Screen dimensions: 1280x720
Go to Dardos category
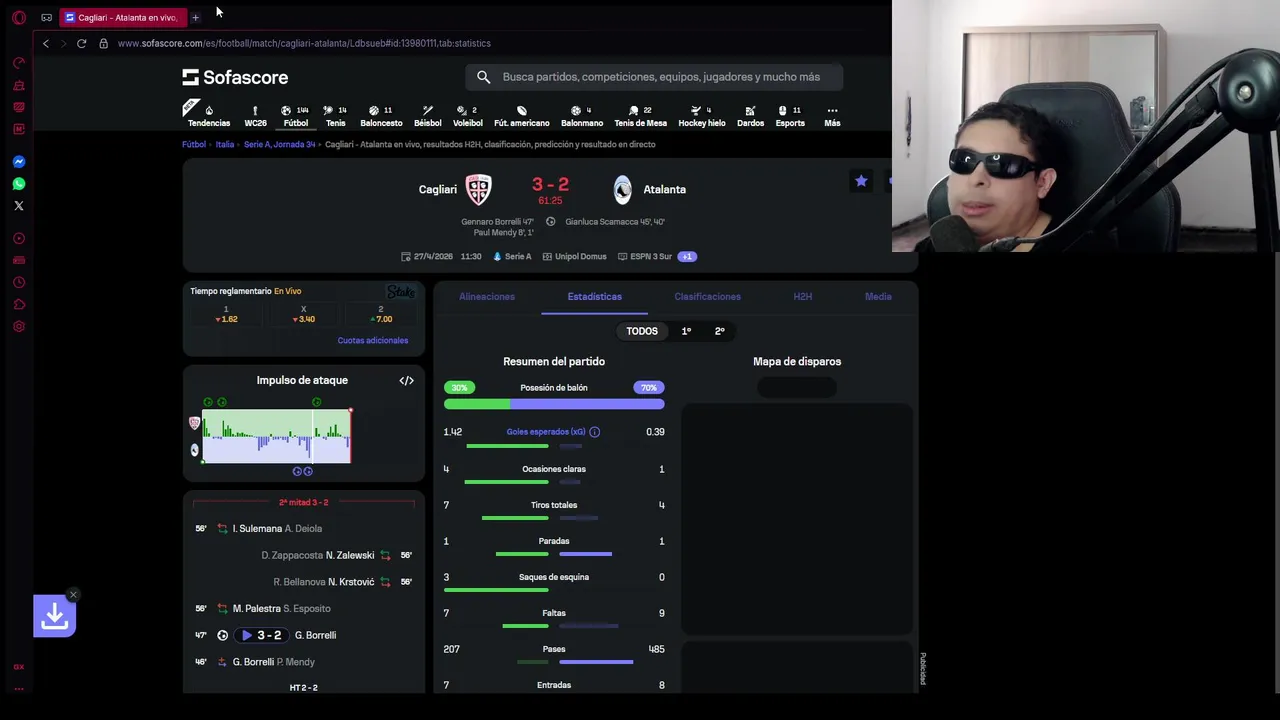tap(750, 116)
